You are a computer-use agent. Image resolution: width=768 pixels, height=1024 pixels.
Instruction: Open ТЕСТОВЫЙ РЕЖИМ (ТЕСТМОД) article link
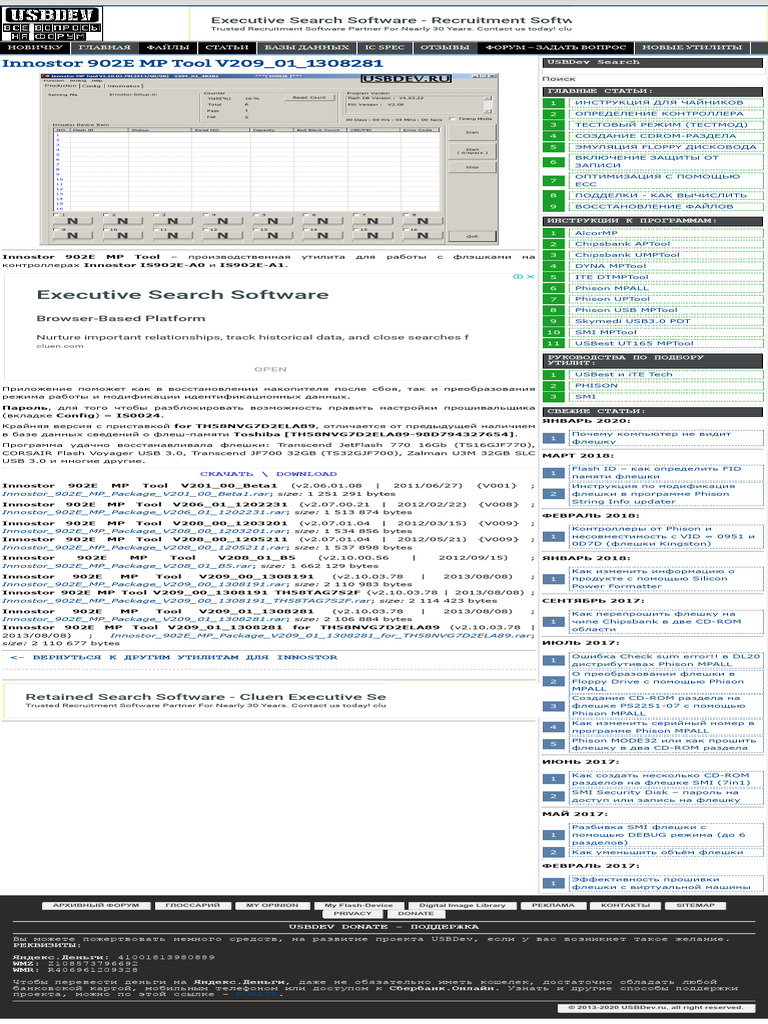click(661, 125)
